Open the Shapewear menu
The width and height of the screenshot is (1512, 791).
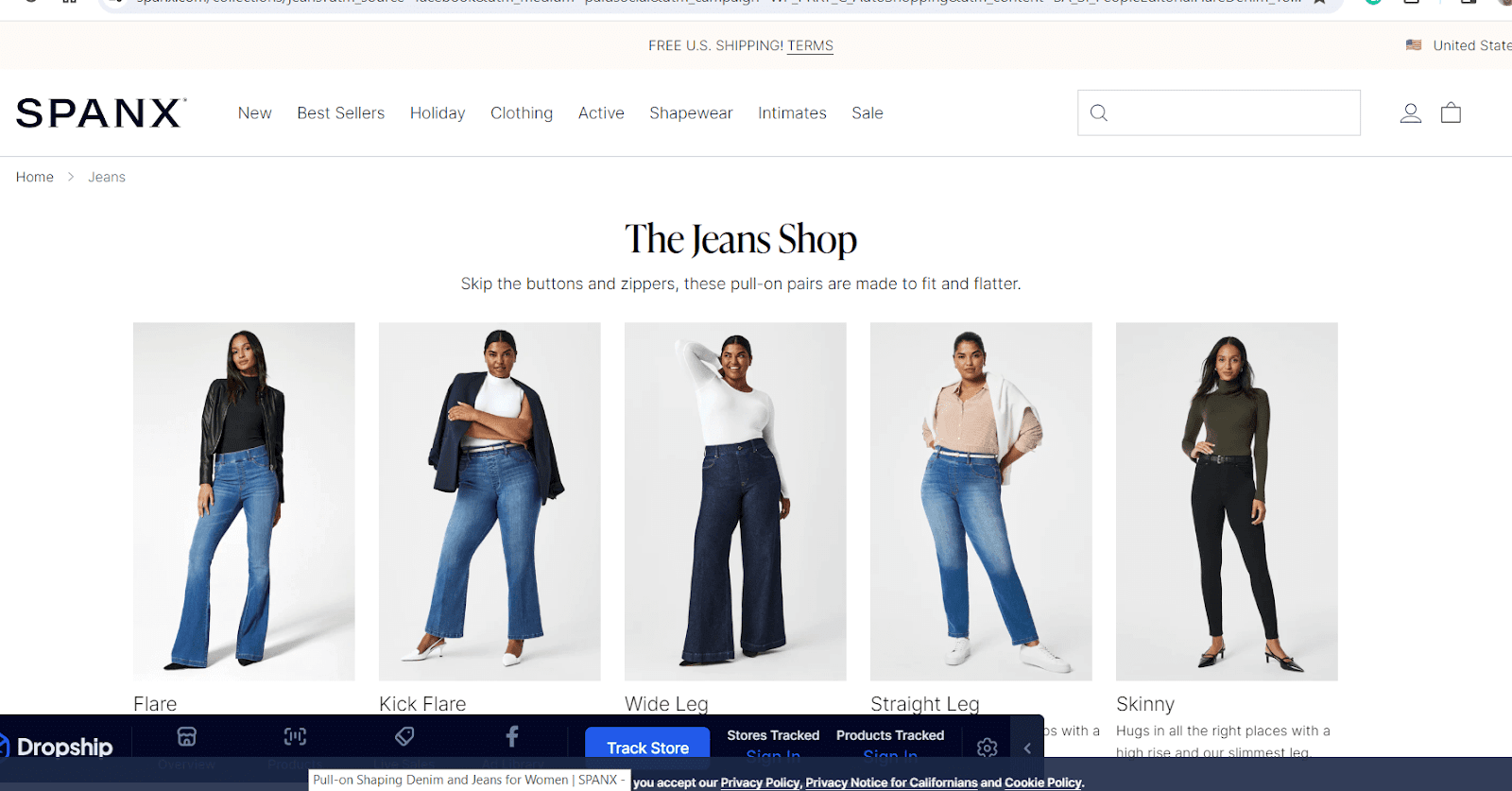coord(691,113)
